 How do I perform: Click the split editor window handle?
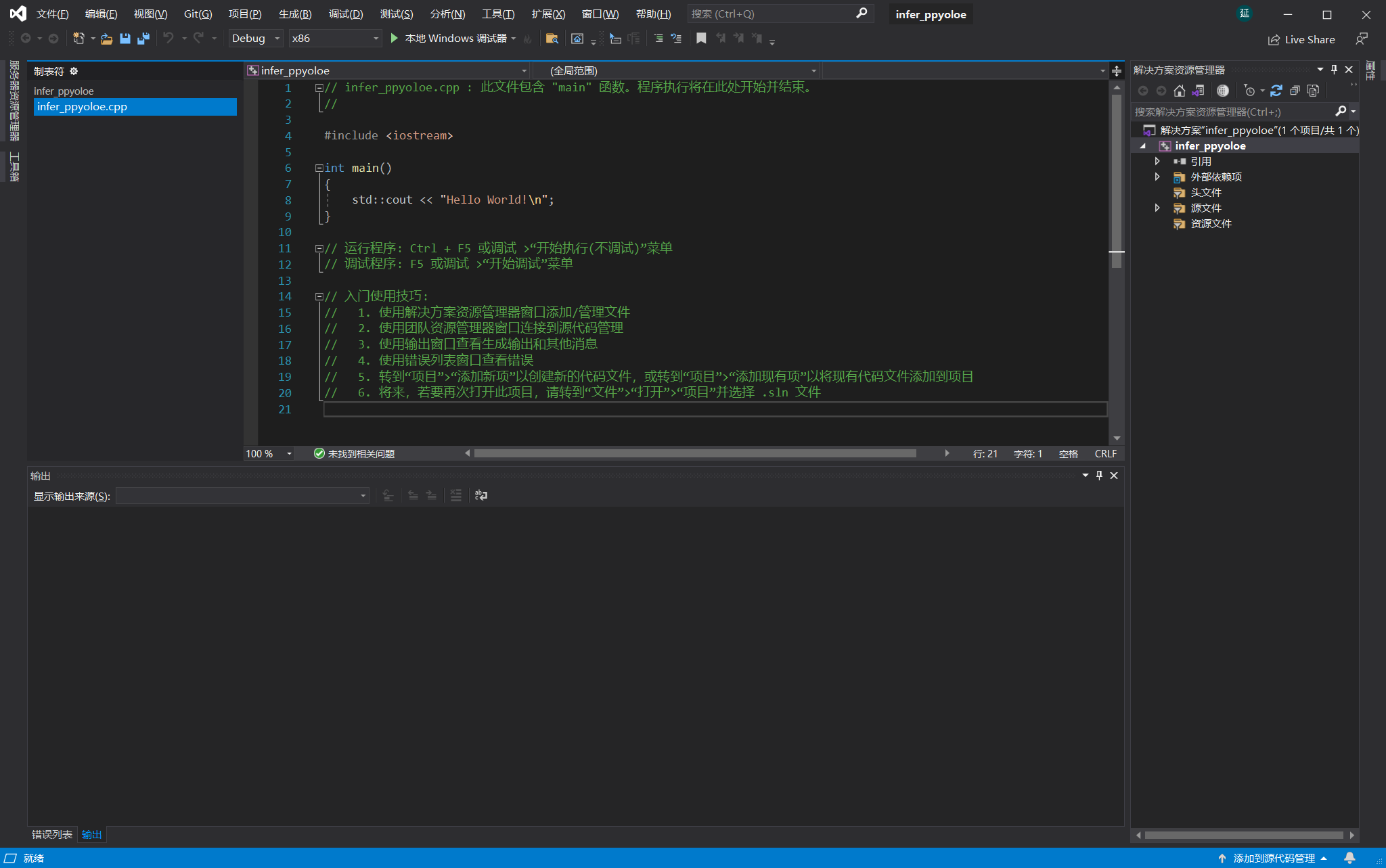pos(1117,71)
